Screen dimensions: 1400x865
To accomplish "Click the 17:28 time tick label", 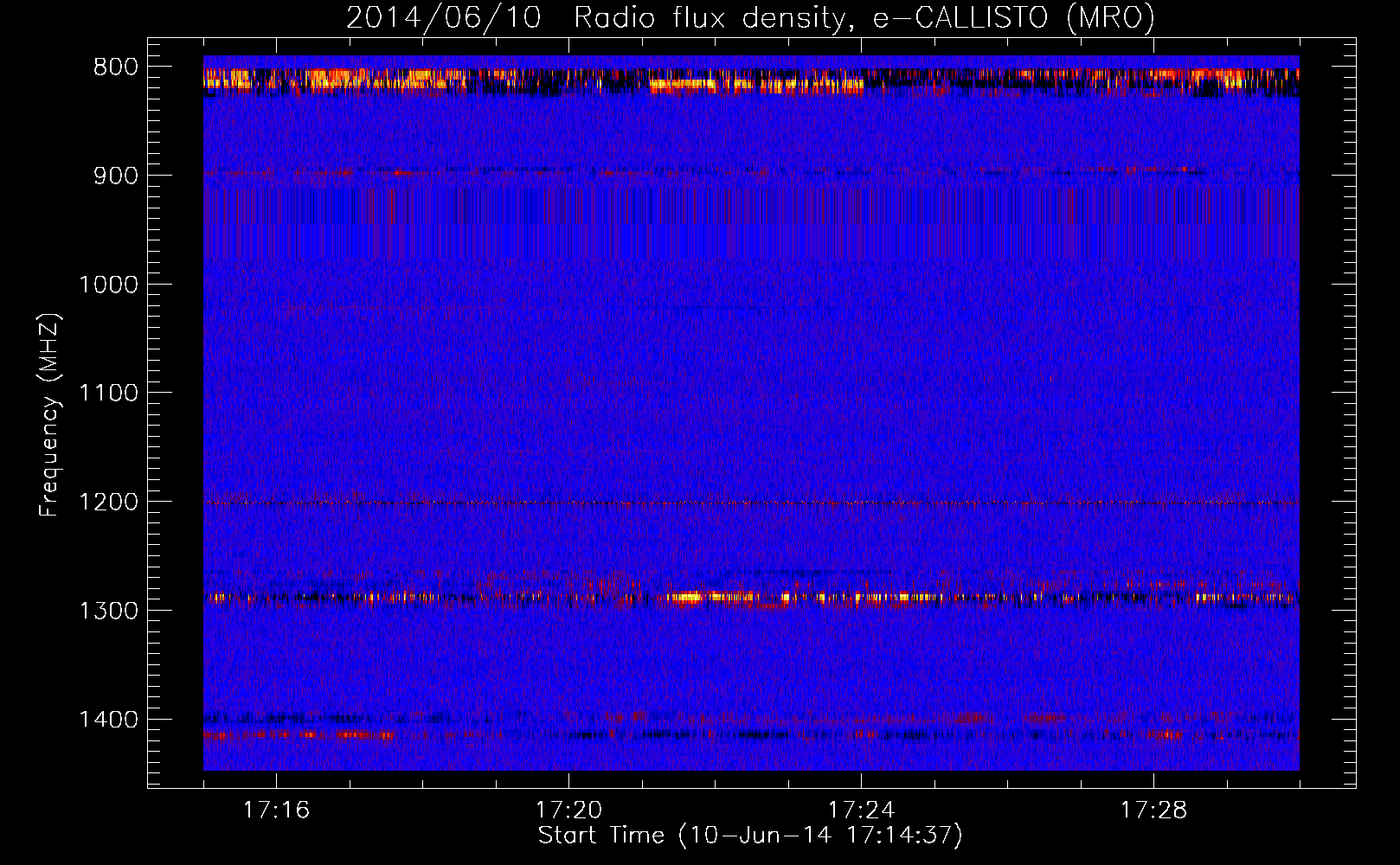I will pos(1153,811).
